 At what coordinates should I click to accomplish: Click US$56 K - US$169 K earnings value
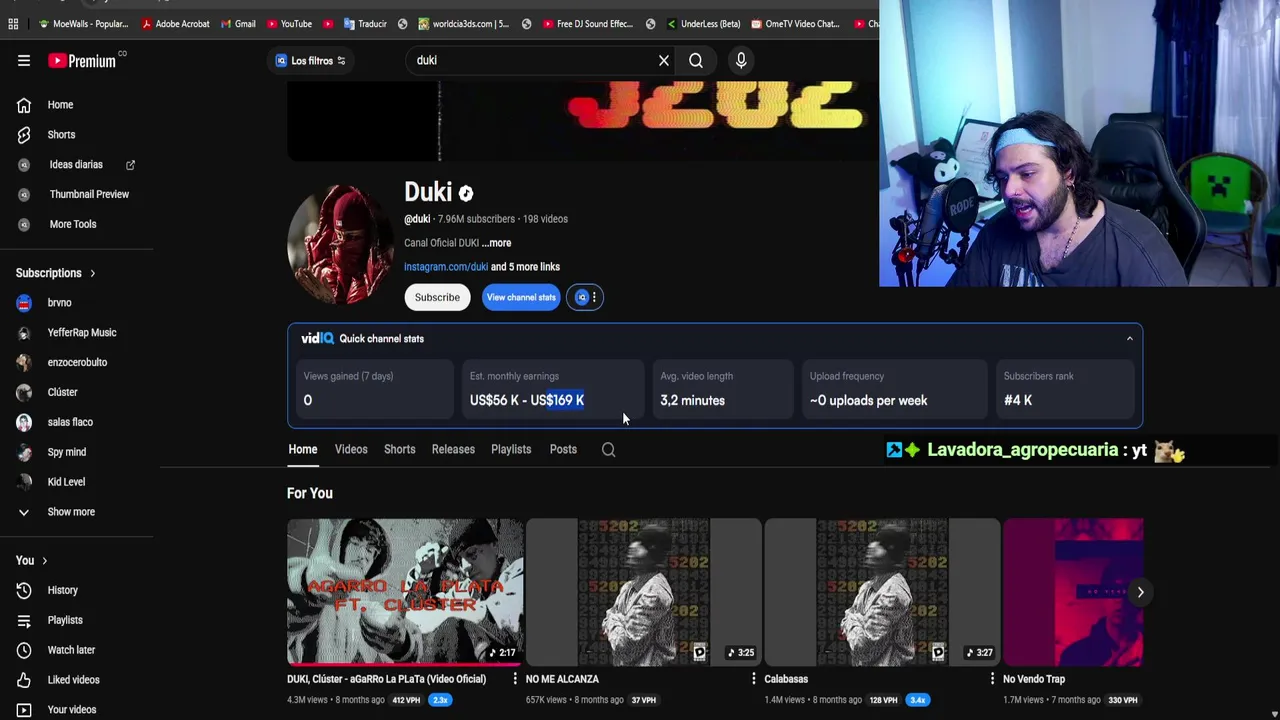[x=527, y=400]
